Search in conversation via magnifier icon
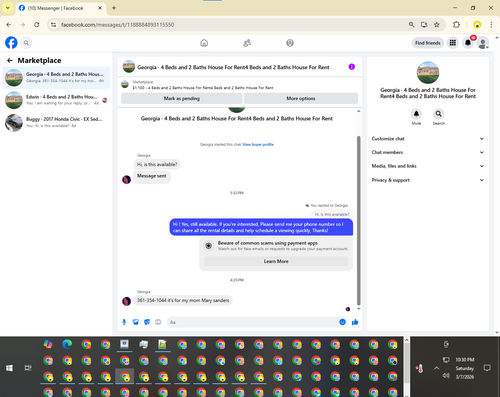The width and height of the screenshot is (500, 397). pos(439,114)
